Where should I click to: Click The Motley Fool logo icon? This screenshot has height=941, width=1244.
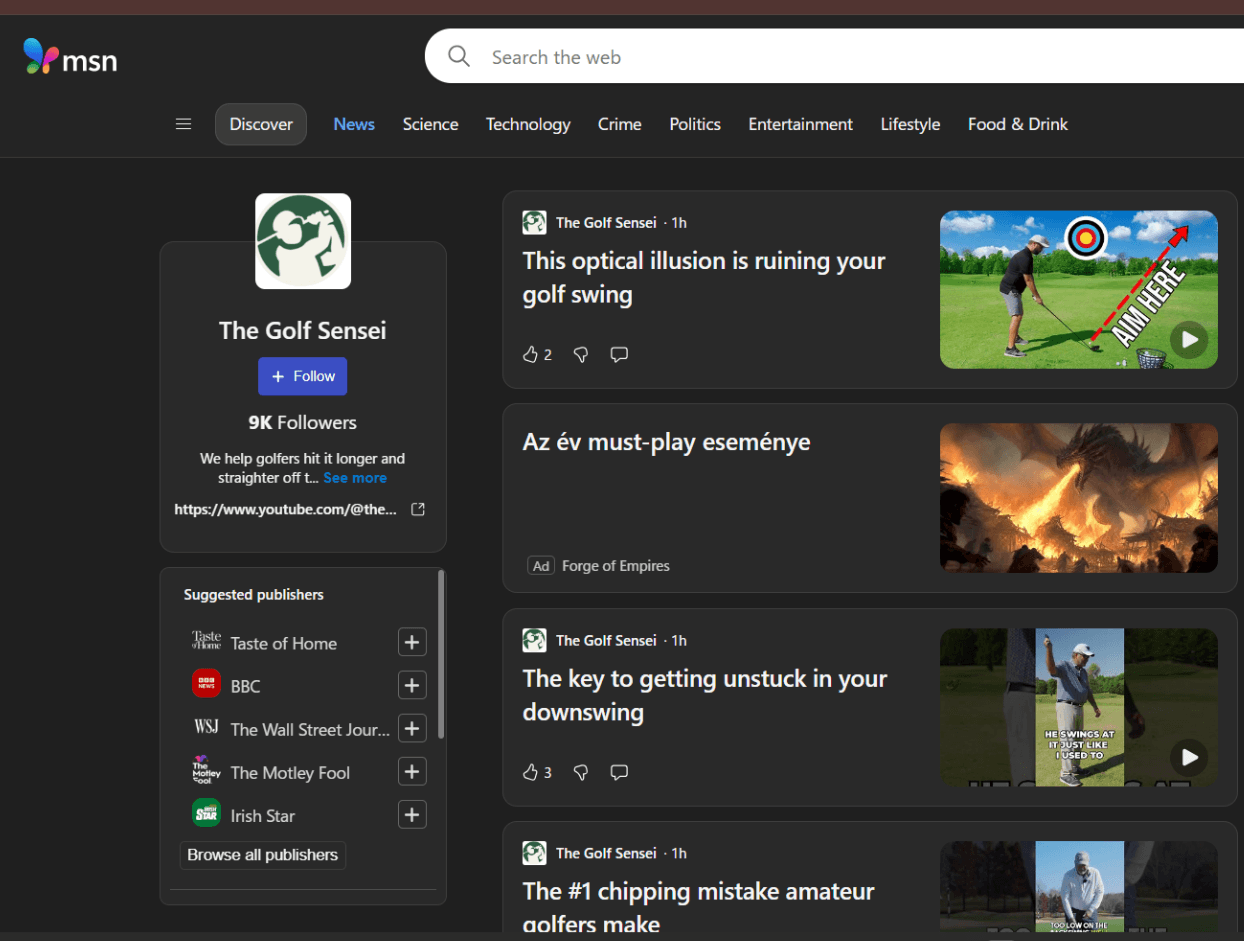tap(206, 770)
